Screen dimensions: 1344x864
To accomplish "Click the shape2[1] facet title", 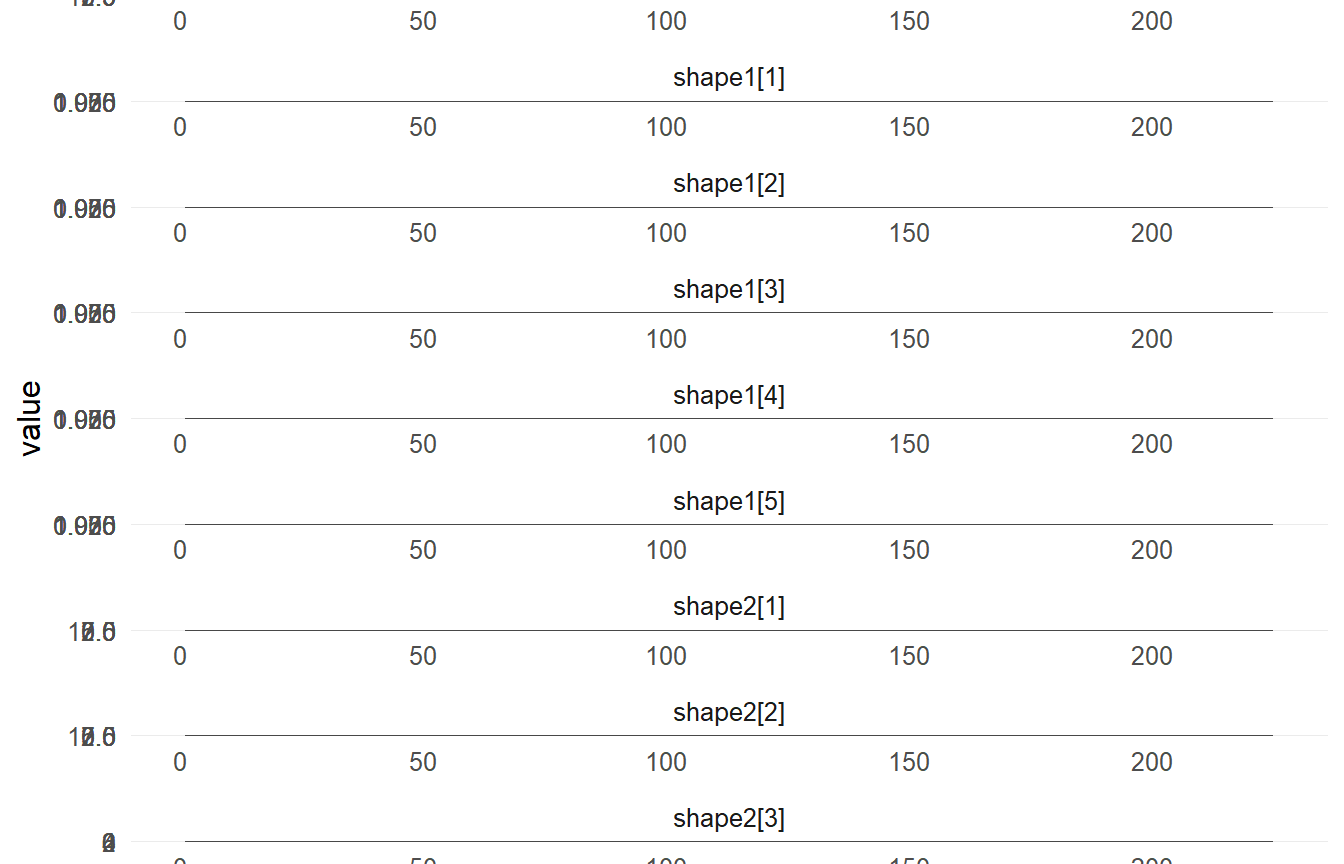I will 728,607.
